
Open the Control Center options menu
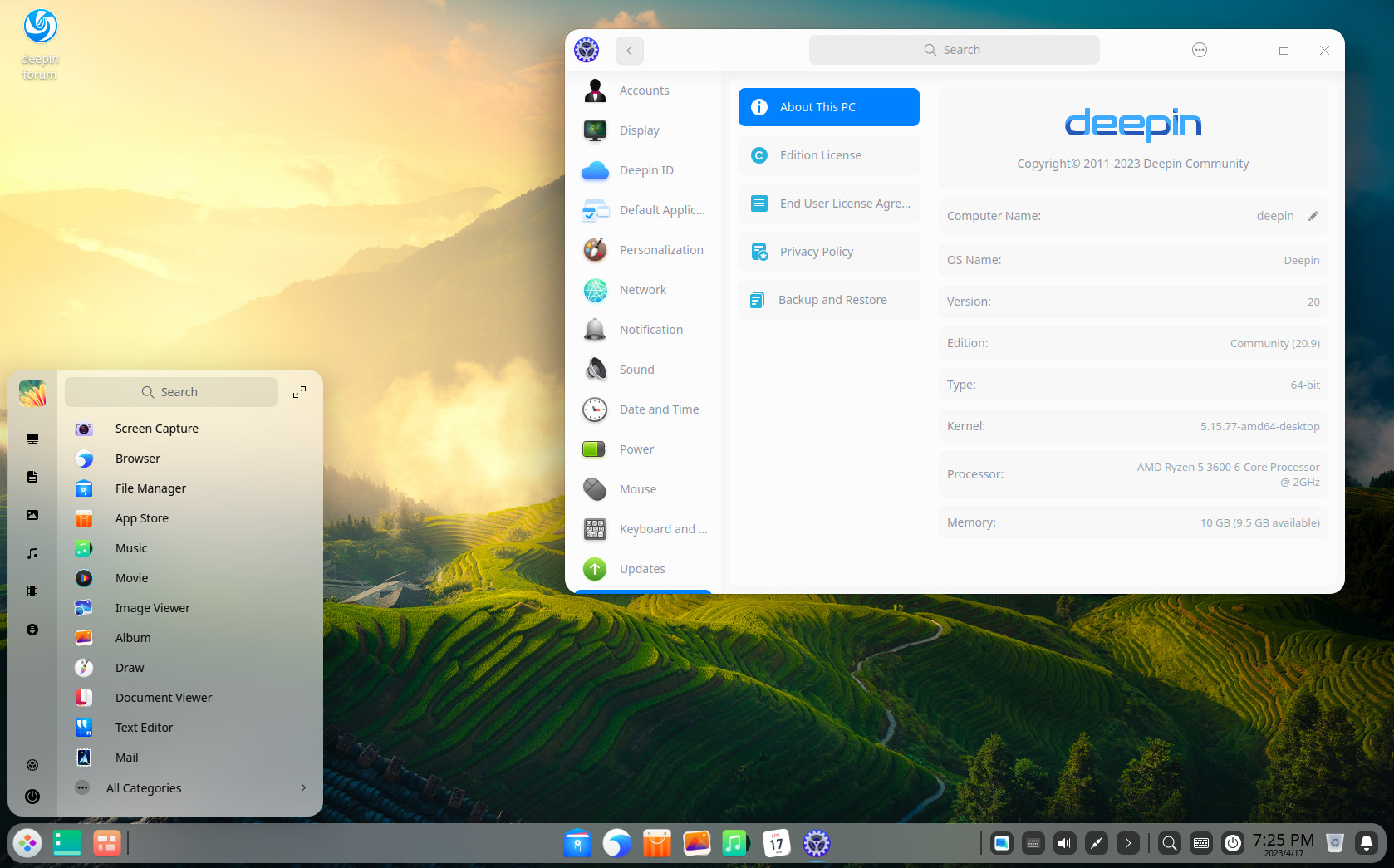(1199, 50)
